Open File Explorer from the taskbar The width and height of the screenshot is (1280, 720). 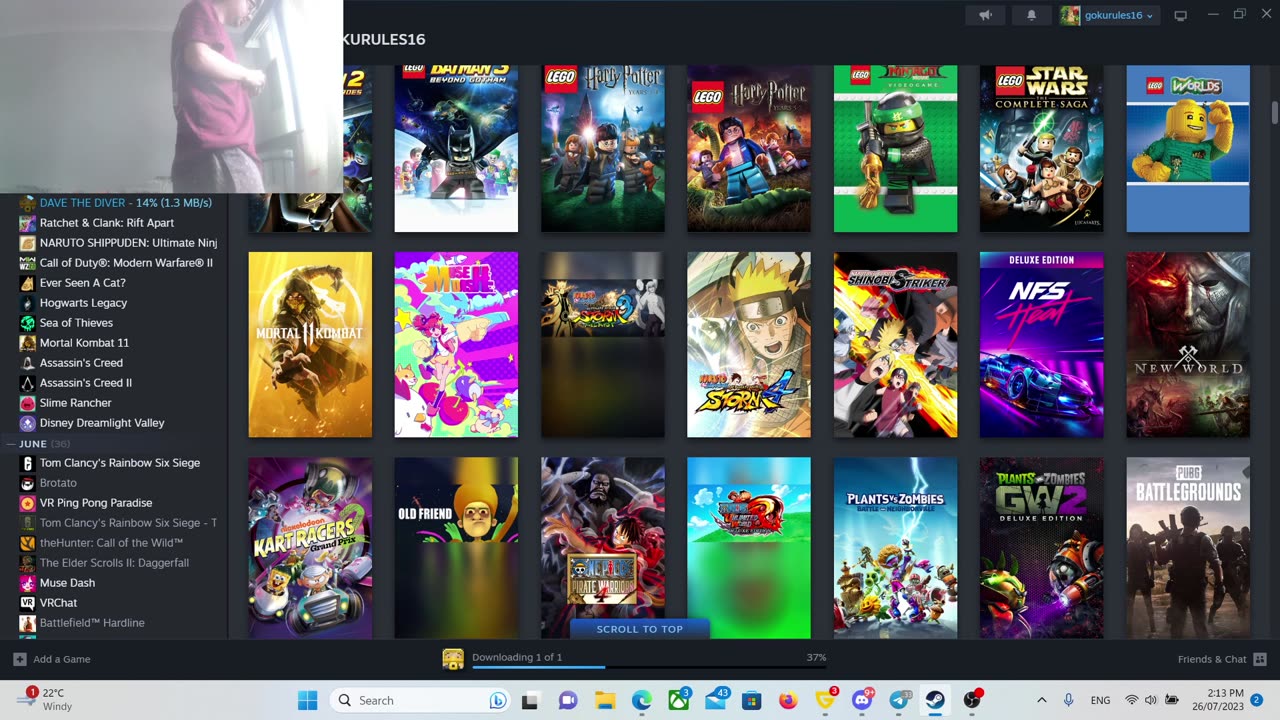(x=604, y=700)
